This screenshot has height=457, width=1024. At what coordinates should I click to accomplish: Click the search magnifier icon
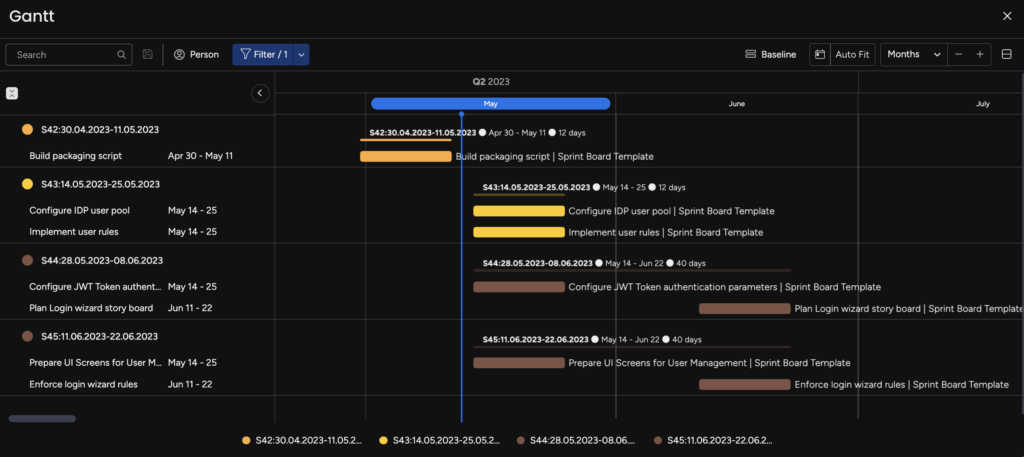pos(122,54)
